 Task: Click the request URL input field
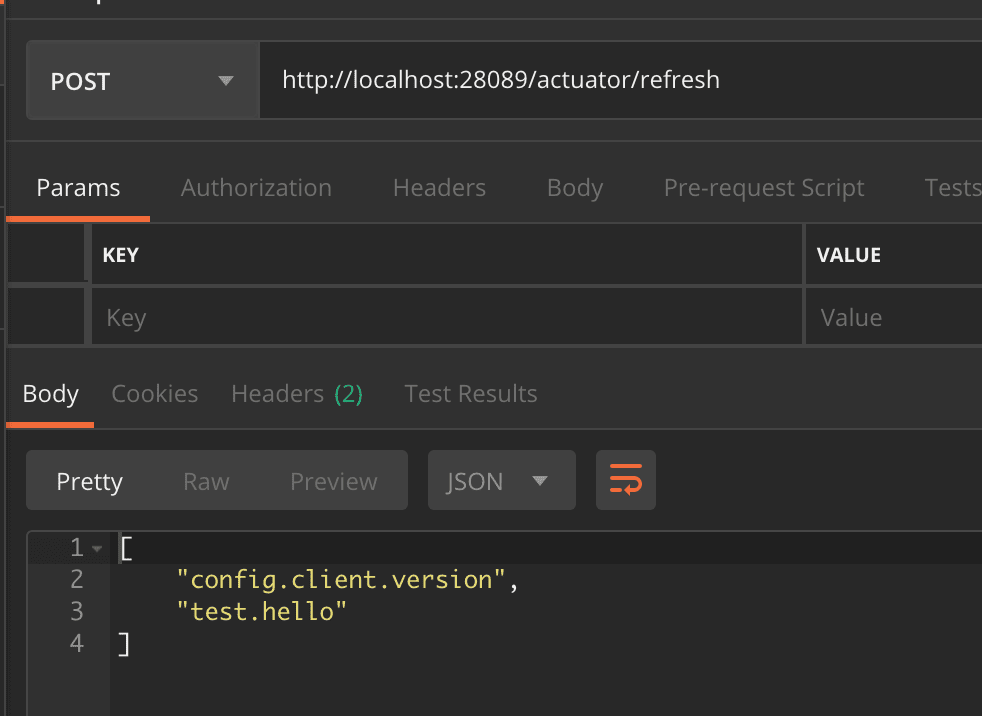(620, 80)
